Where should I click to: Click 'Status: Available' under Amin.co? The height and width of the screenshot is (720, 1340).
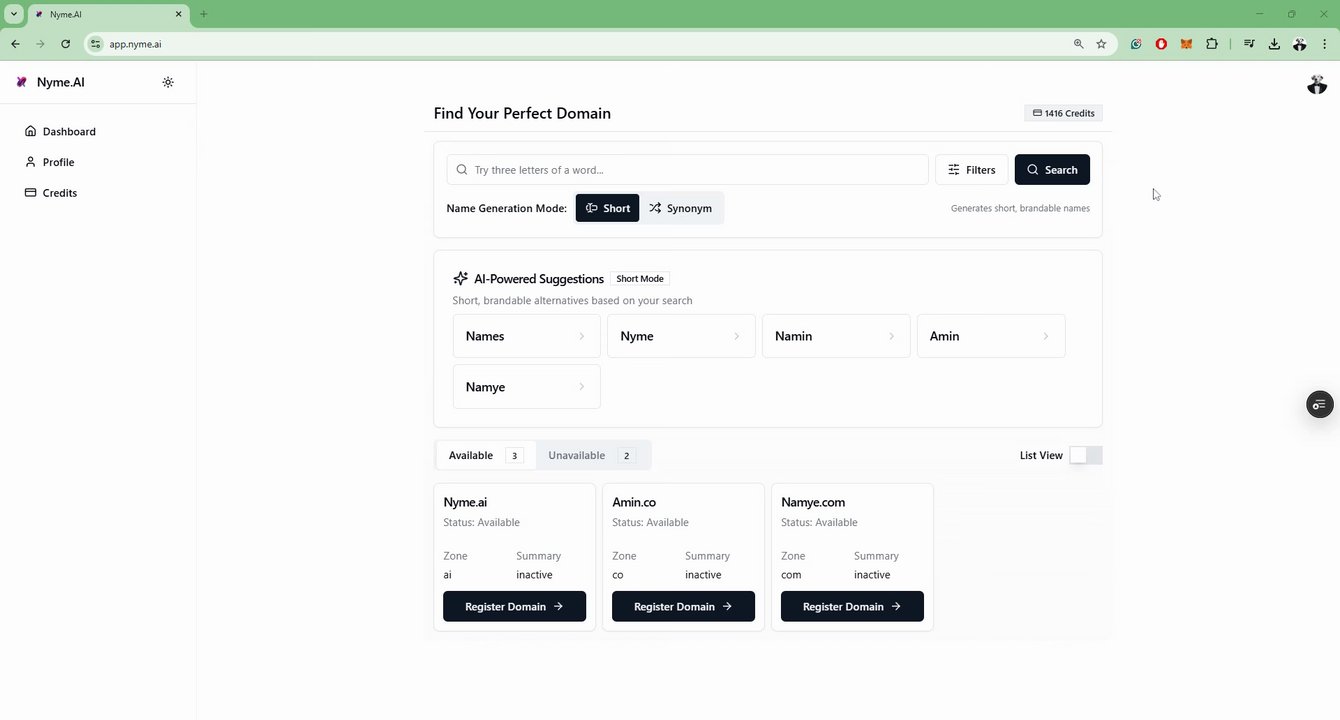pos(650,522)
